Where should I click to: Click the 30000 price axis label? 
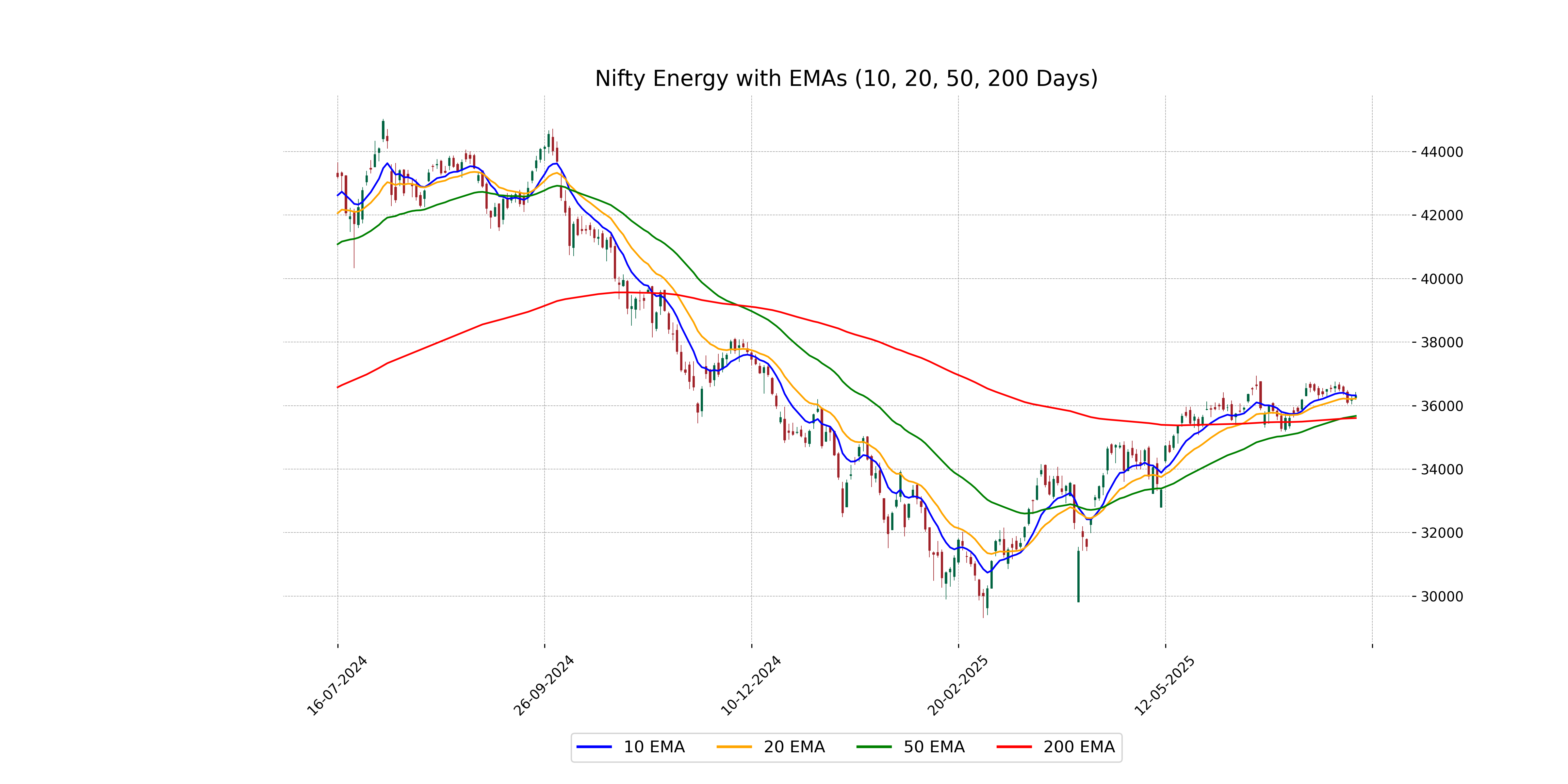(x=1441, y=596)
